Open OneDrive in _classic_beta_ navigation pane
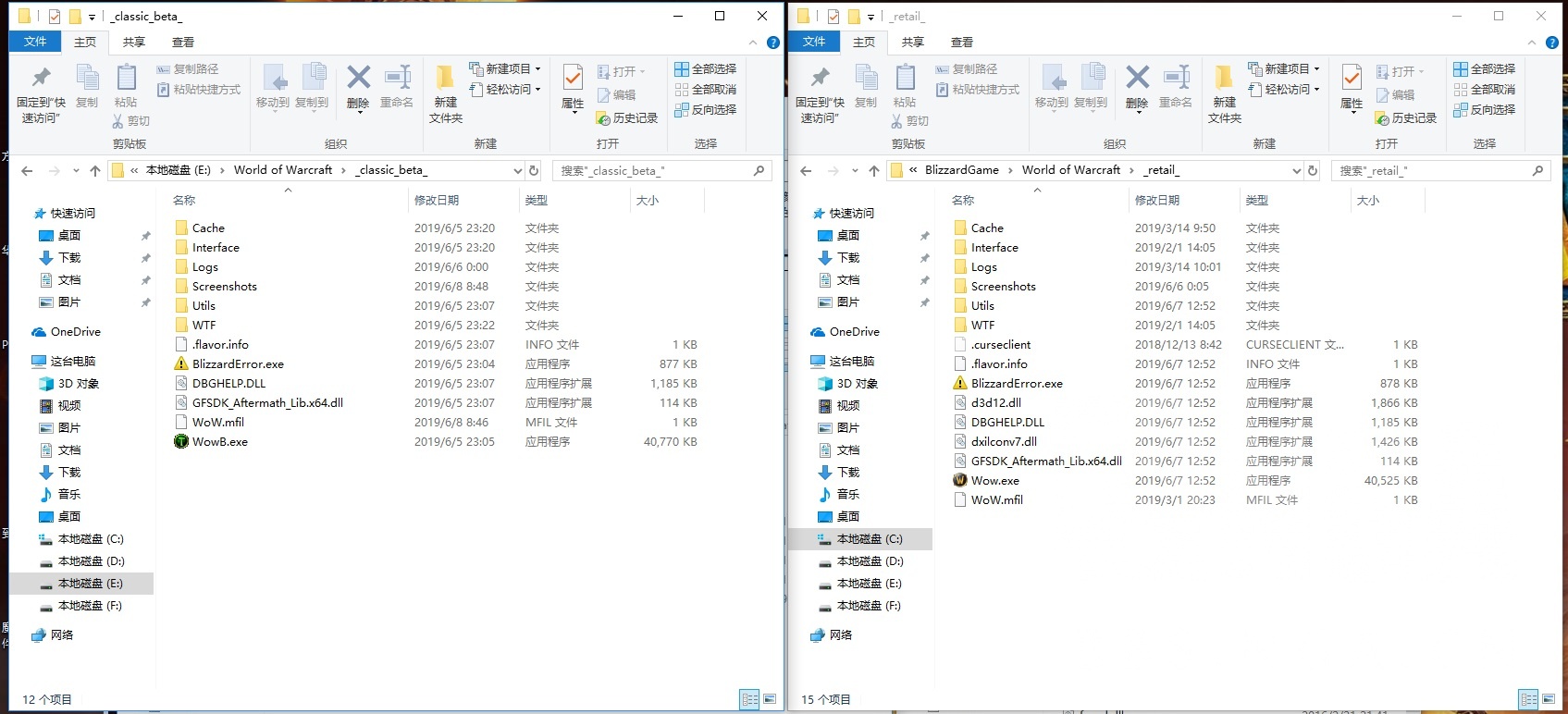This screenshot has height=714, width=1568. [x=76, y=332]
